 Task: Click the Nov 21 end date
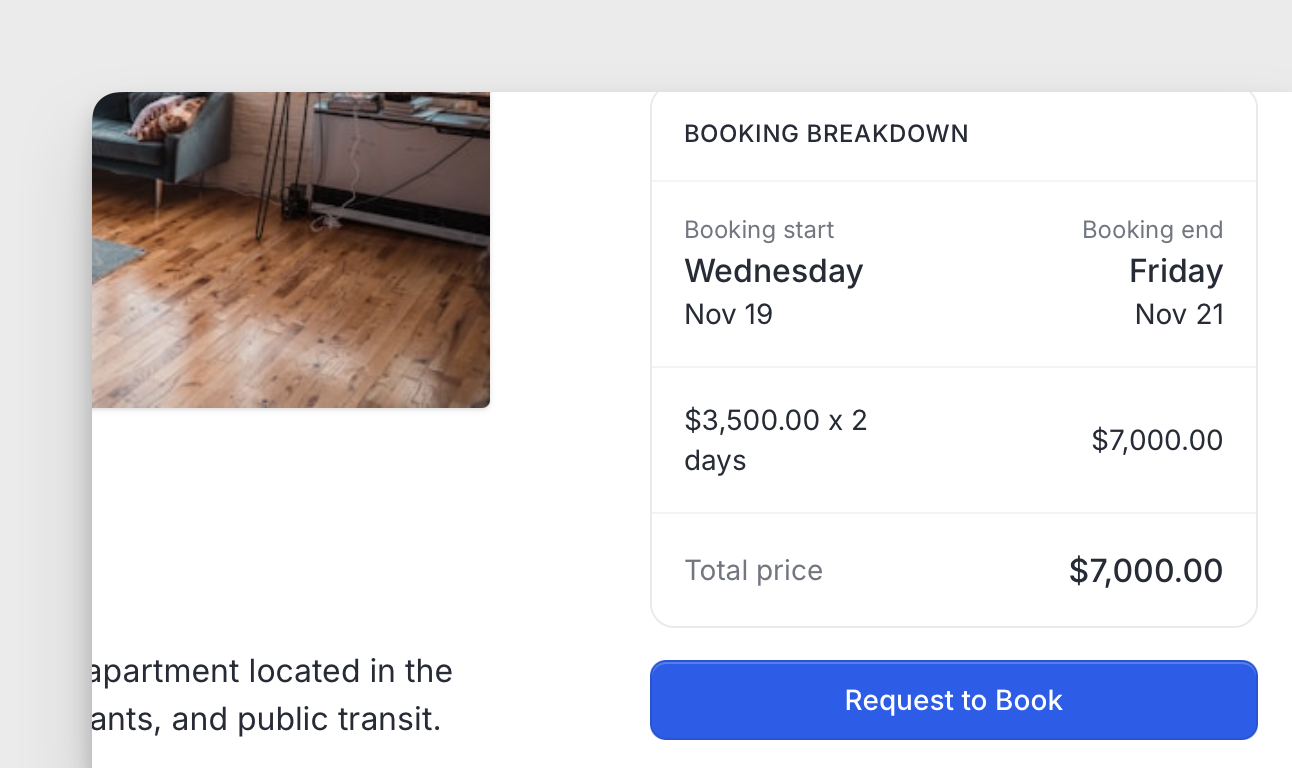click(1179, 315)
